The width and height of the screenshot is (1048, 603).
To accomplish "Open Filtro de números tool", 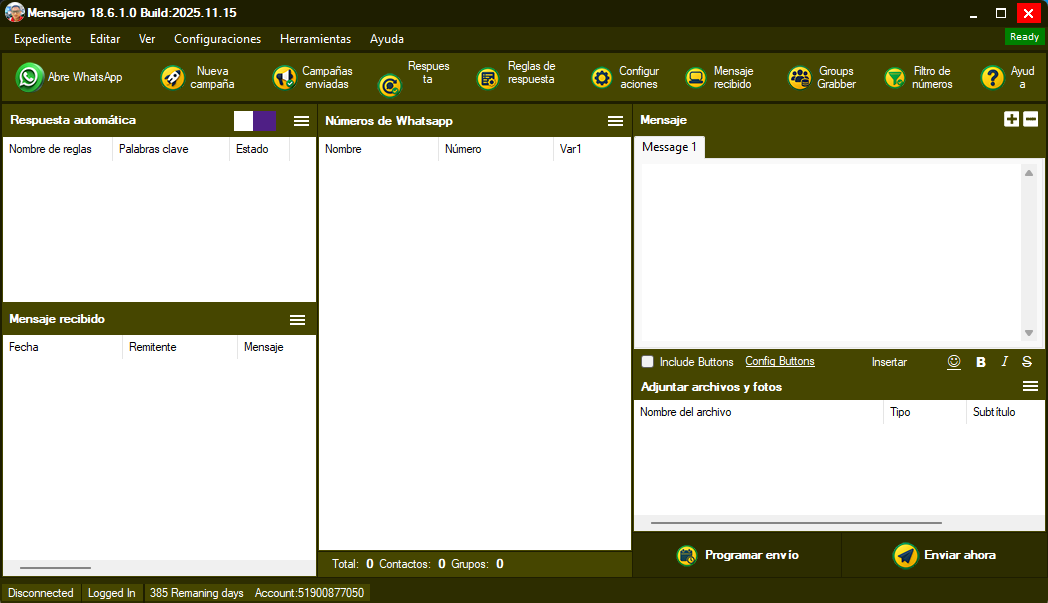I will coord(893,76).
